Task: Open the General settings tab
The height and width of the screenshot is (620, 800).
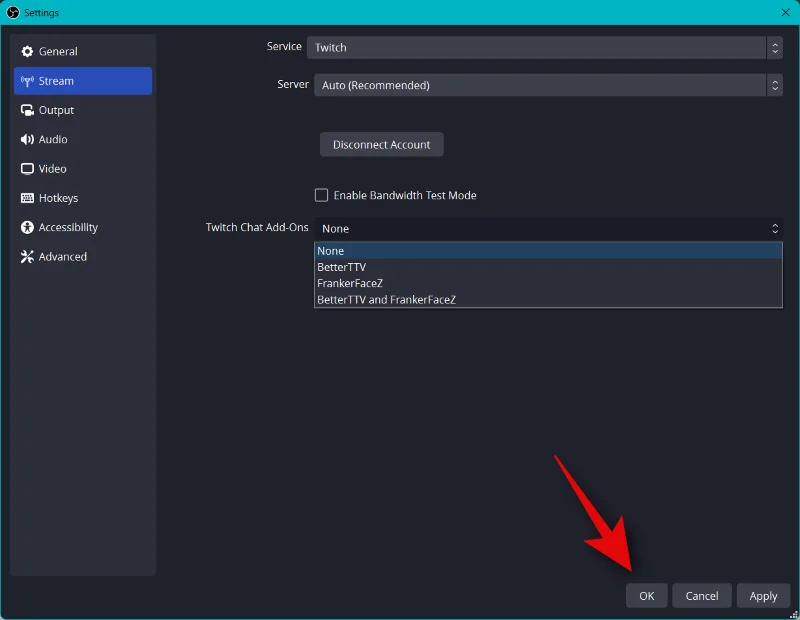Action: (83, 52)
